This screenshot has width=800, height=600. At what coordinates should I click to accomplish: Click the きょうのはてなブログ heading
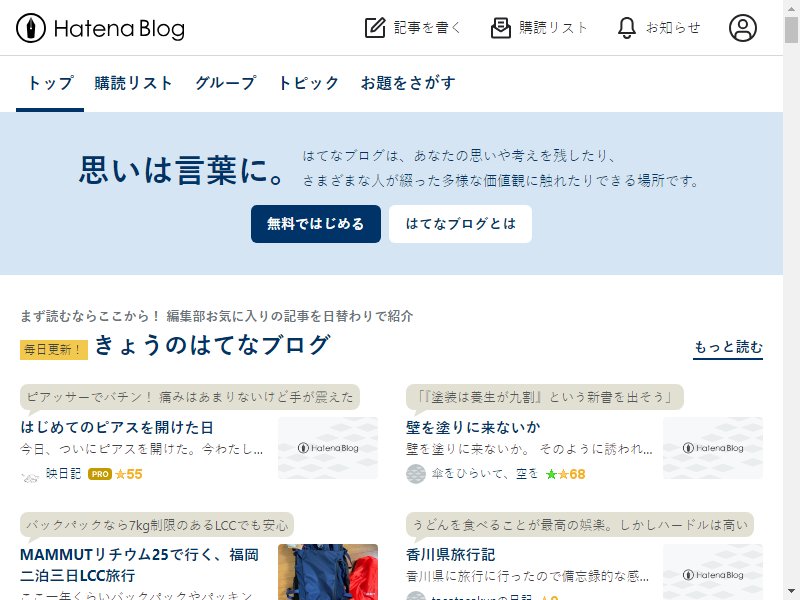(x=212, y=345)
